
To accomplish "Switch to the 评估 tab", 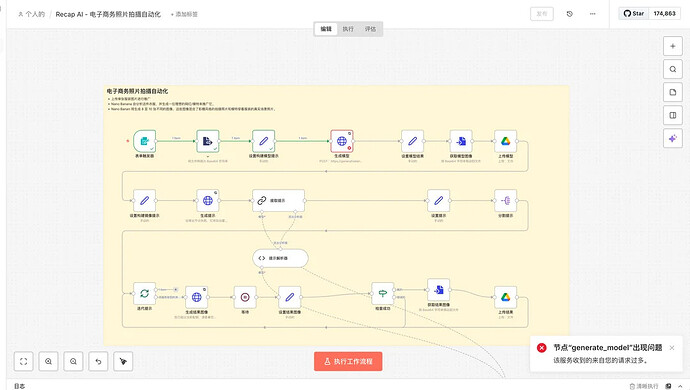I will click(x=371, y=29).
